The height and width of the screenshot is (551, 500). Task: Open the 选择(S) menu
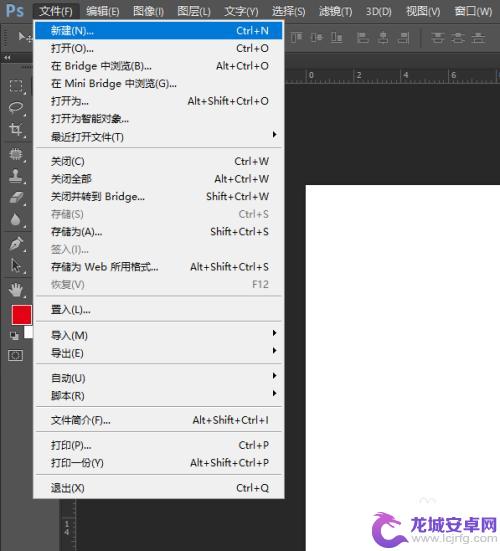click(288, 11)
